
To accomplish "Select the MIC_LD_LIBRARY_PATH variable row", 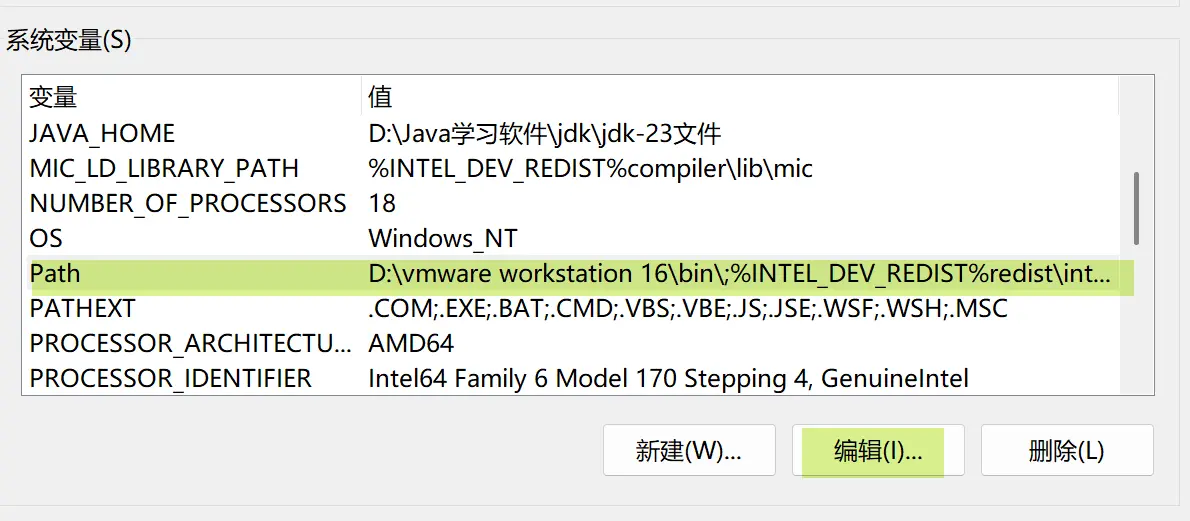I will [x=573, y=169].
